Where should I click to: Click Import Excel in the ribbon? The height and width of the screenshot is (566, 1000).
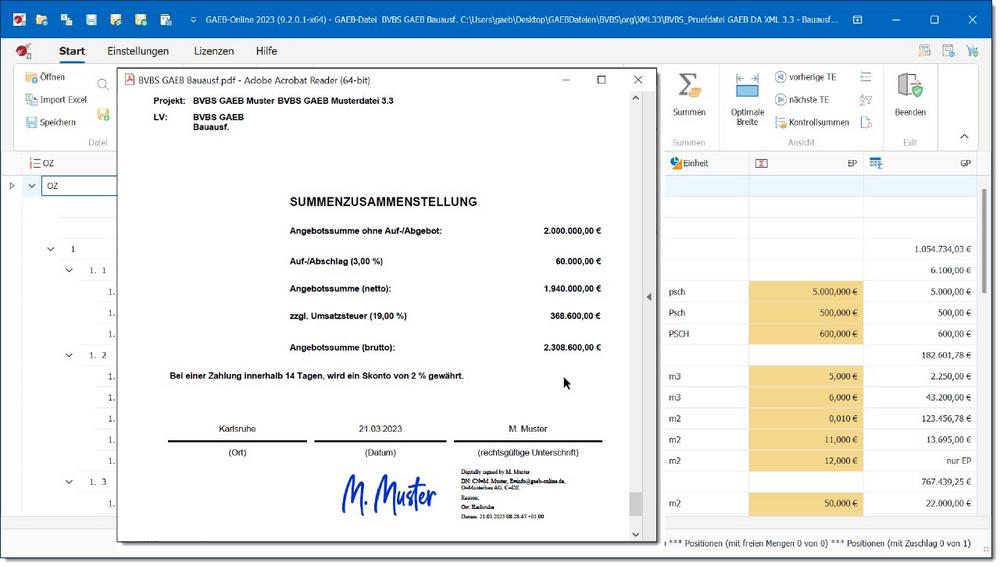[56, 100]
